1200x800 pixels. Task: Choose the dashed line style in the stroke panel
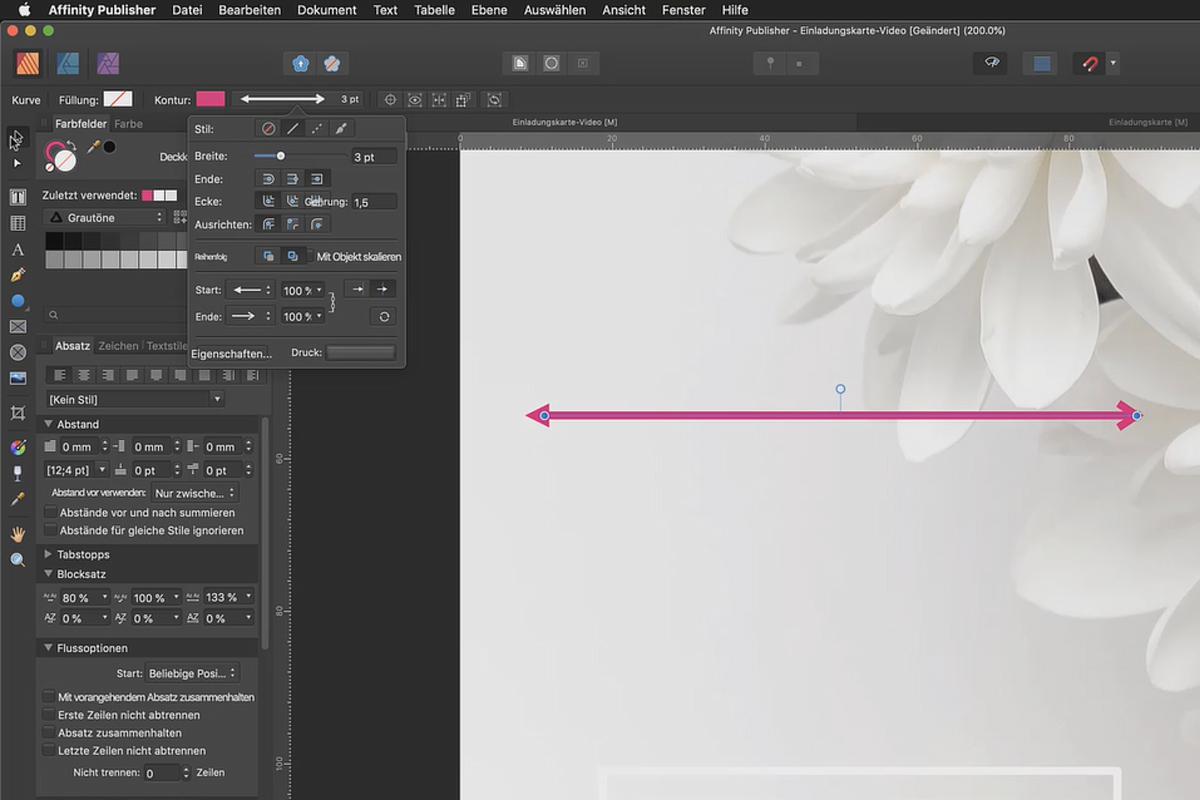[x=315, y=128]
